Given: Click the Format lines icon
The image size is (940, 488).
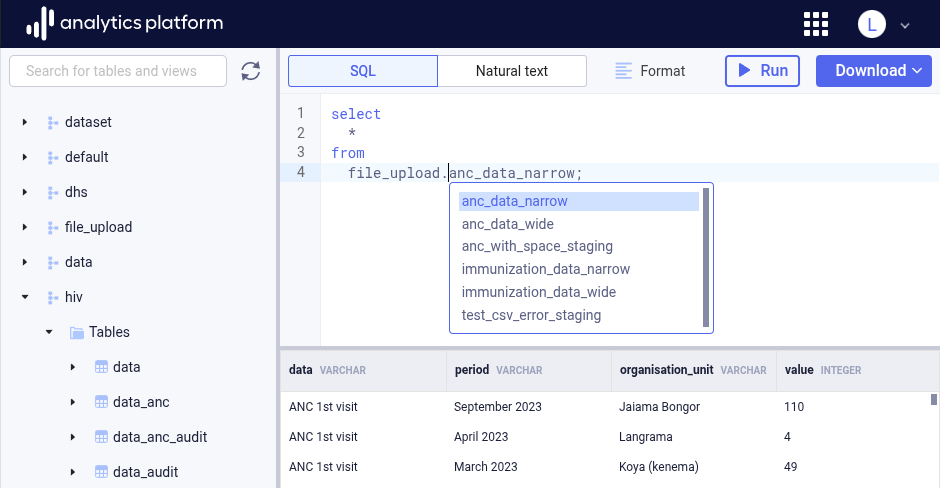Looking at the screenshot, I should coord(623,71).
